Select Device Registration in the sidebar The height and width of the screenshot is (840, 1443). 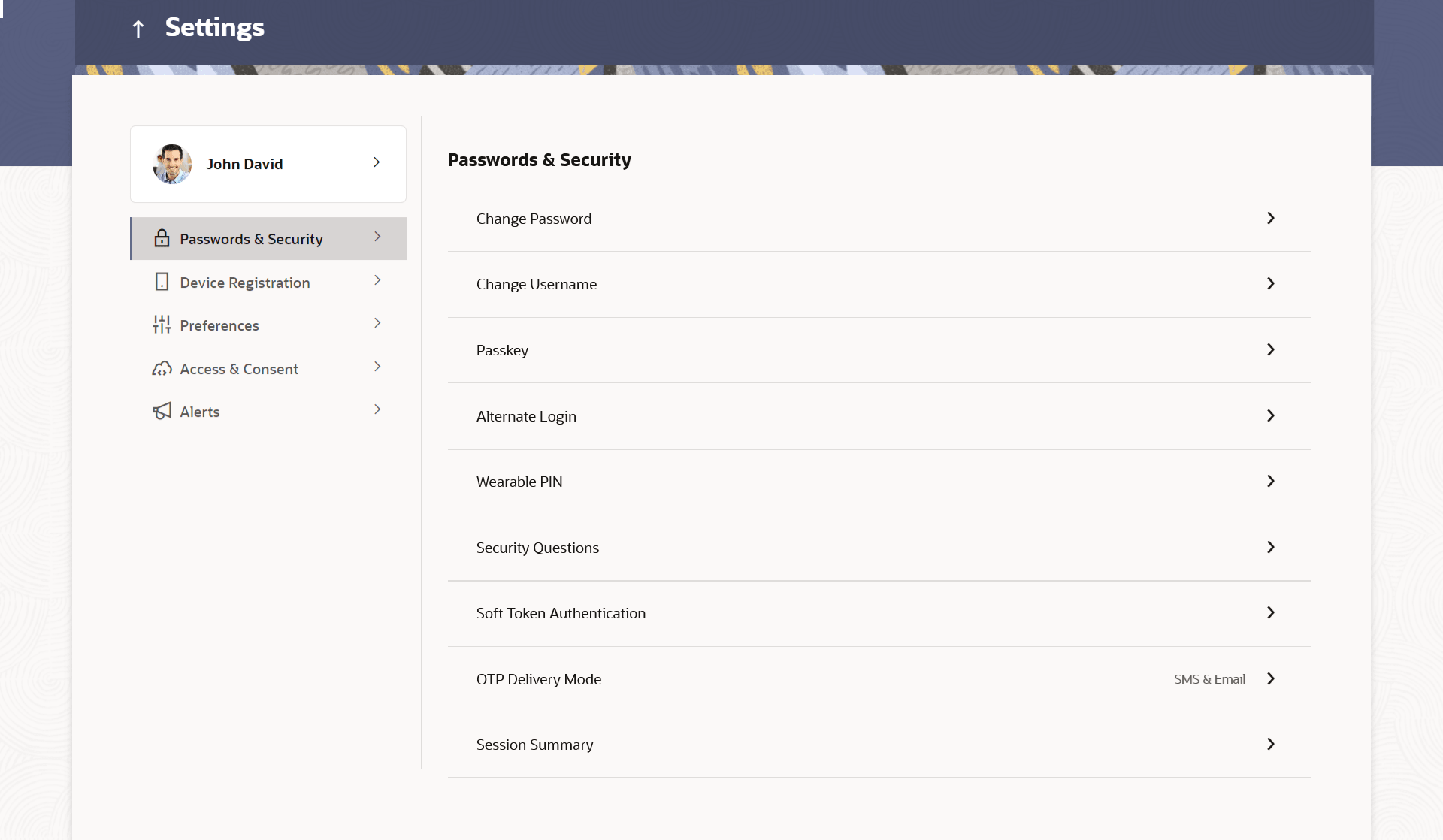point(245,283)
